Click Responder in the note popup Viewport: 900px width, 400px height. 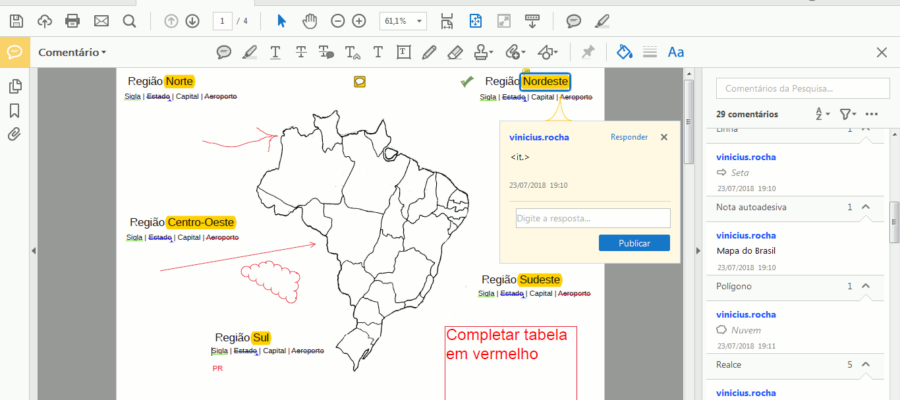(x=629, y=137)
